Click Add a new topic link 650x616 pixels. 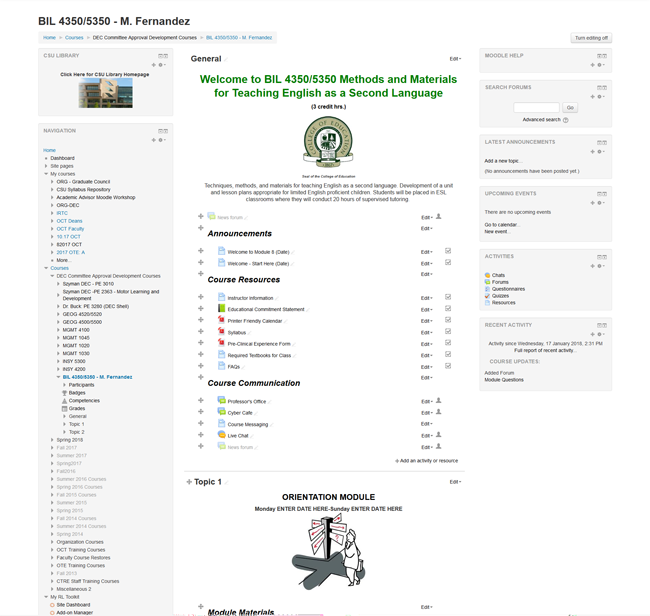[503, 161]
